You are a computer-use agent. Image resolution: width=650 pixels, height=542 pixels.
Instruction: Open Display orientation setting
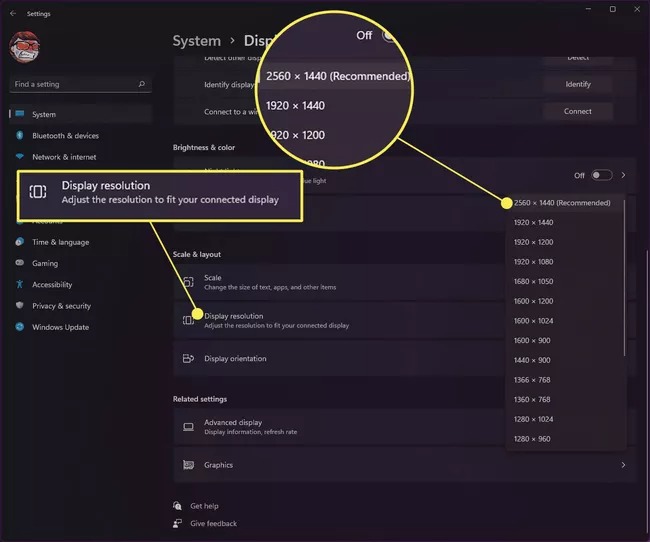click(339, 359)
